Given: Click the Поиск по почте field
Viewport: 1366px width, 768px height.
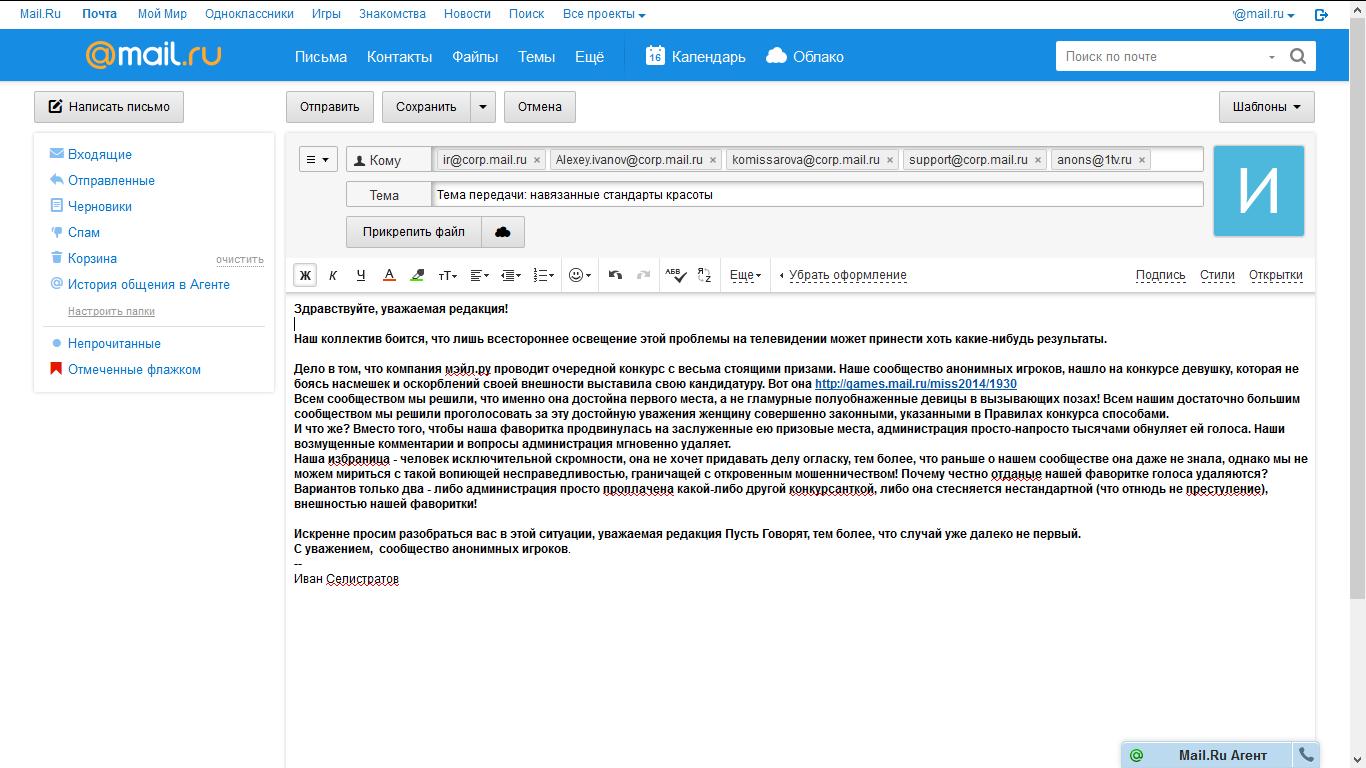Looking at the screenshot, I should point(1160,57).
